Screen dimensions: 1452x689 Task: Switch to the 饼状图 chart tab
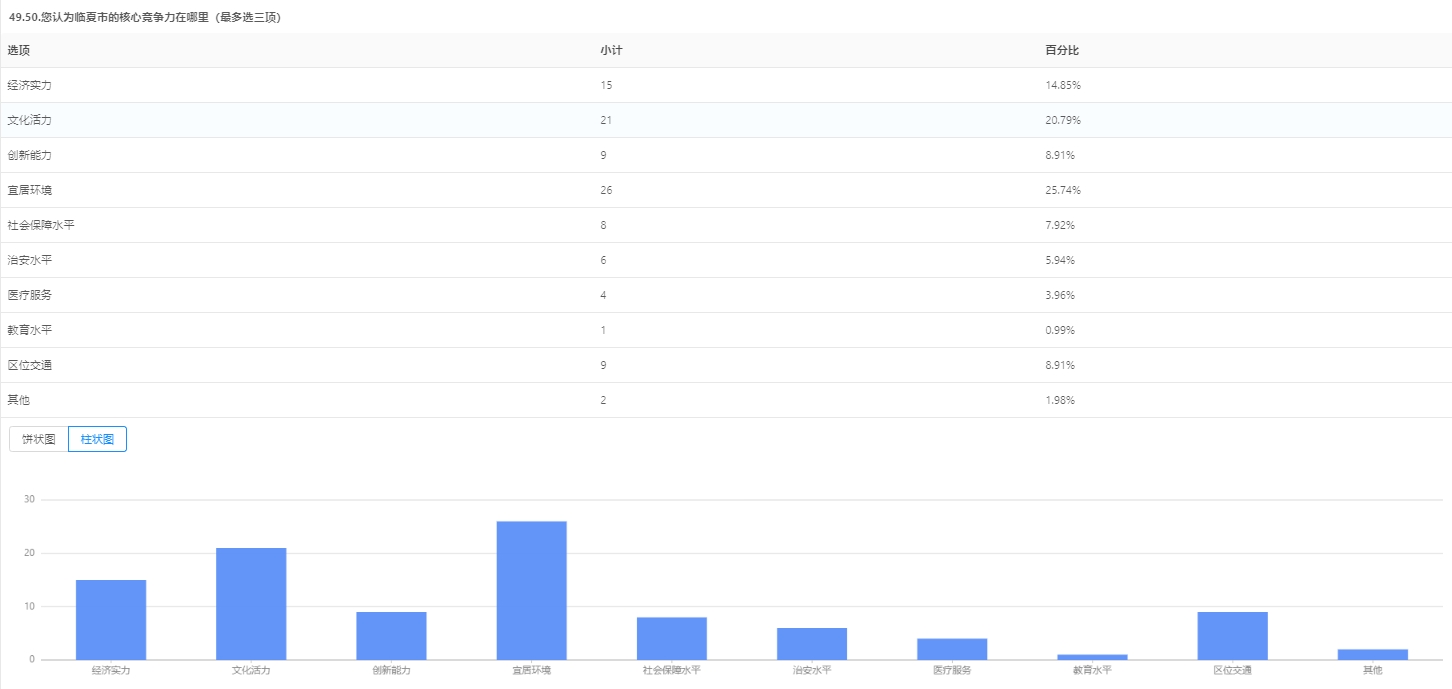click(39, 439)
